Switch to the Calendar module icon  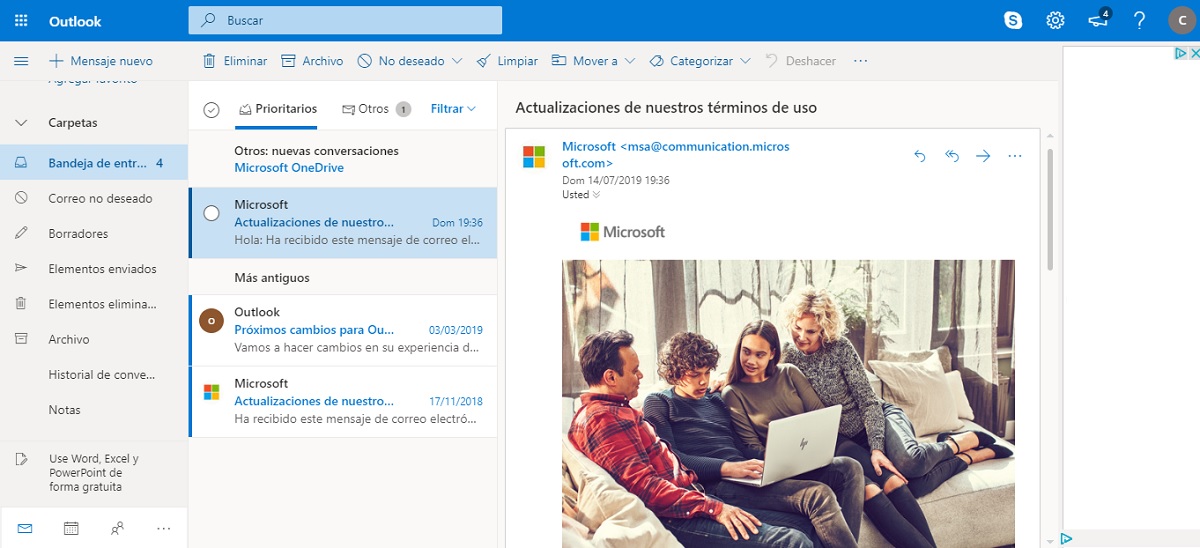(x=71, y=528)
